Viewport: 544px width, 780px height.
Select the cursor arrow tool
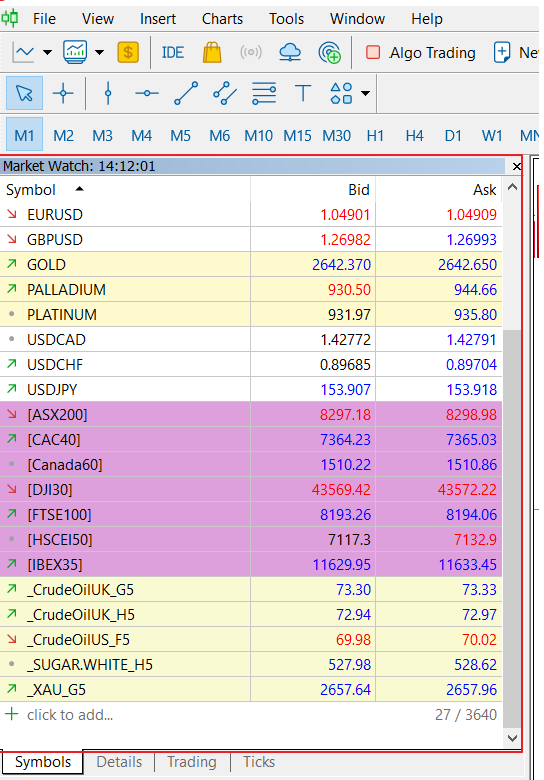point(24,93)
